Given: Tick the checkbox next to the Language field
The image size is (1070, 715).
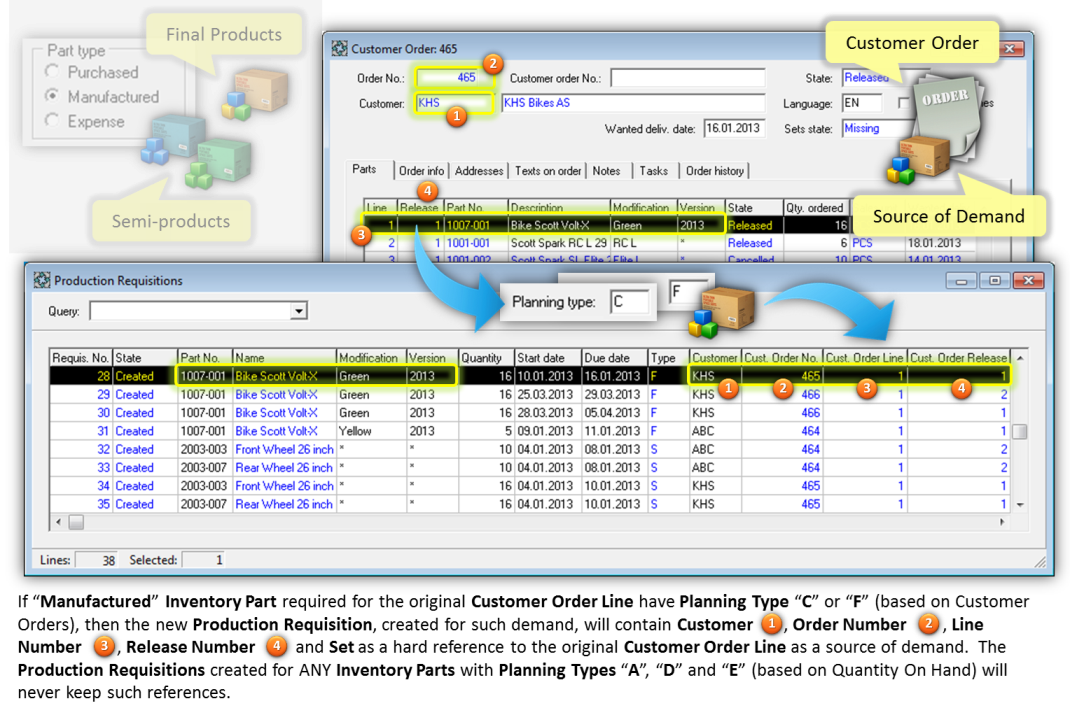Looking at the screenshot, I should [903, 103].
